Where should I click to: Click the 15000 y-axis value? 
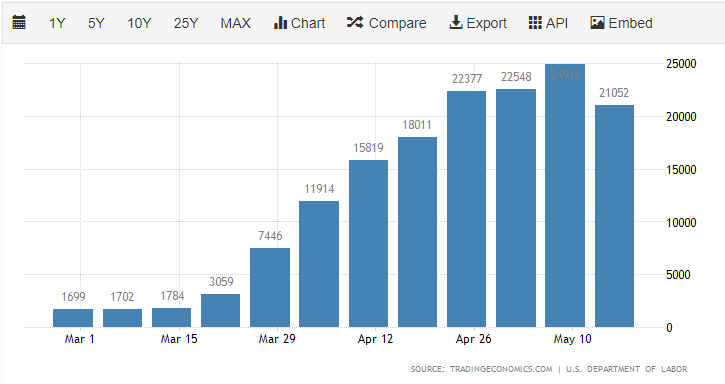pyautogui.click(x=681, y=170)
